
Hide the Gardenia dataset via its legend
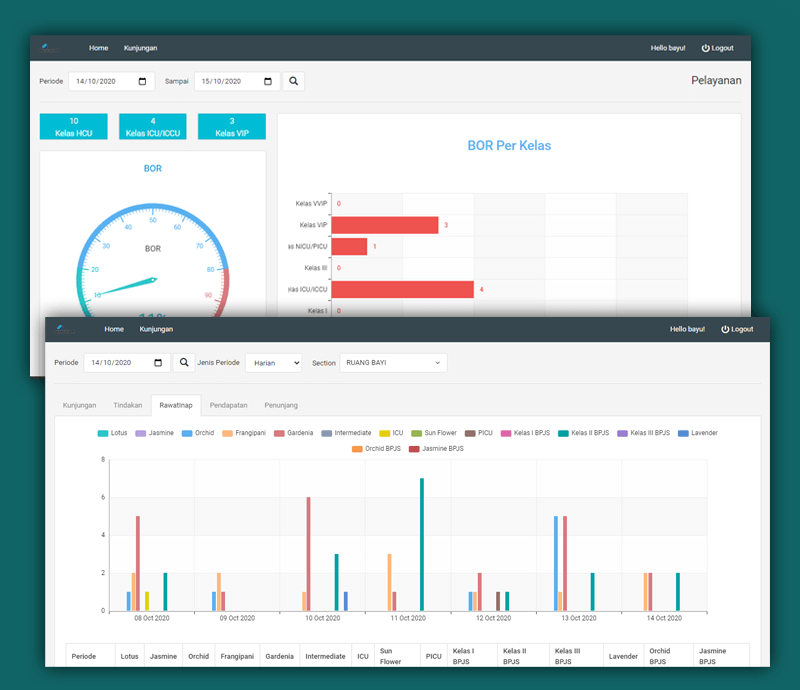(x=280, y=433)
